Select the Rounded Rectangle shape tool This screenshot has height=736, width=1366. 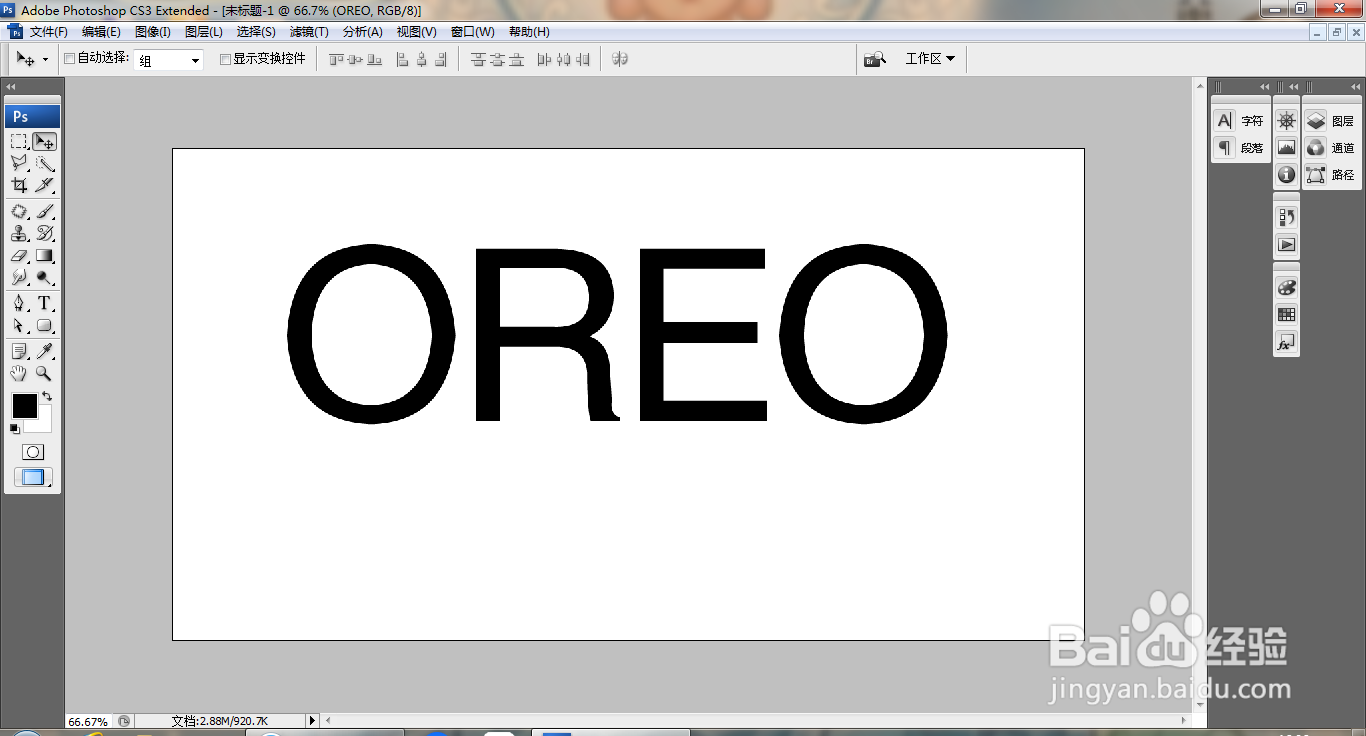(x=44, y=326)
